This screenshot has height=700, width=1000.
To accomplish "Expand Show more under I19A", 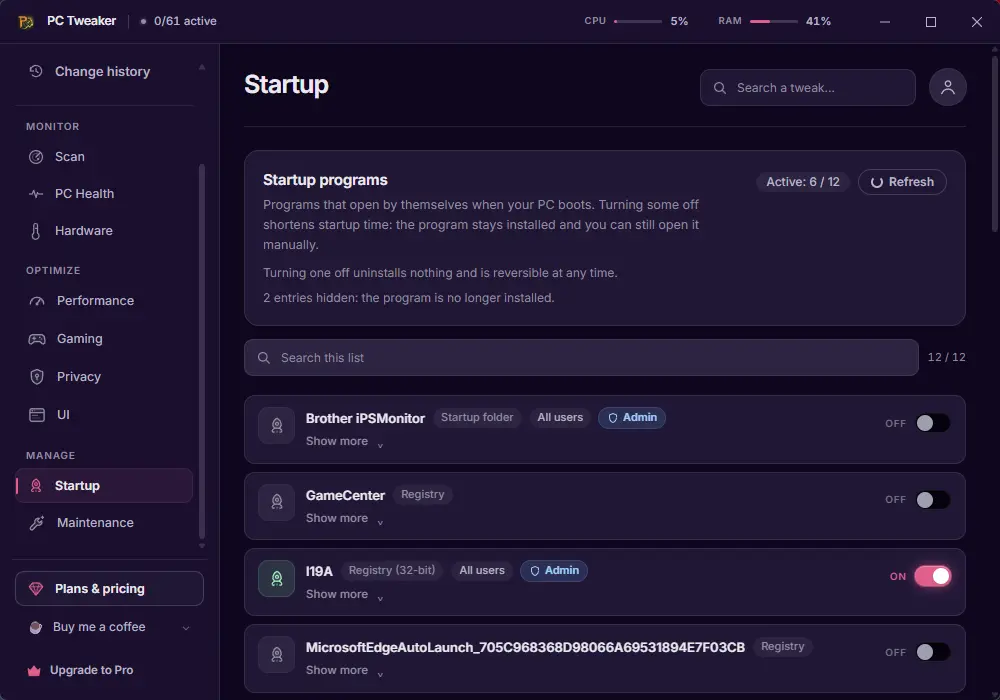I will [344, 595].
